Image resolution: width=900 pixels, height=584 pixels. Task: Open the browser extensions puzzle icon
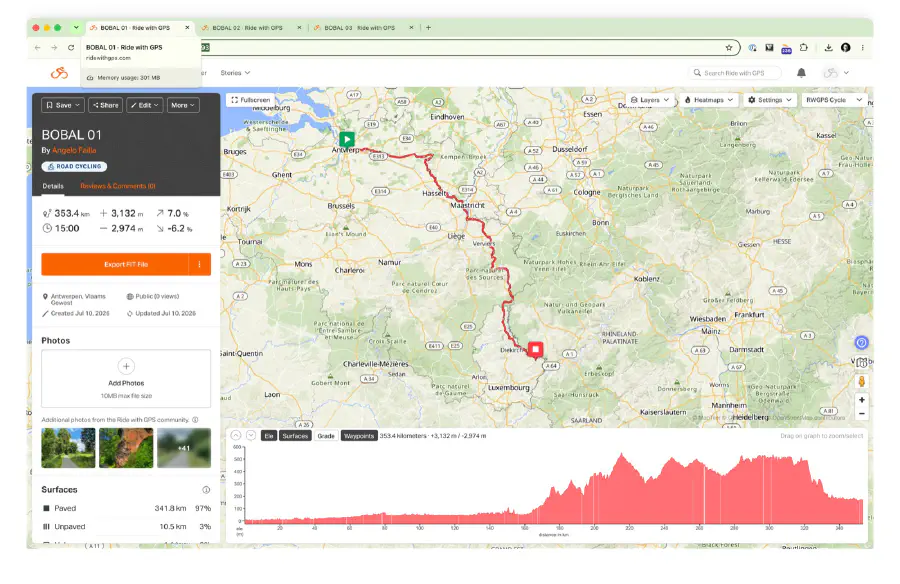(804, 48)
